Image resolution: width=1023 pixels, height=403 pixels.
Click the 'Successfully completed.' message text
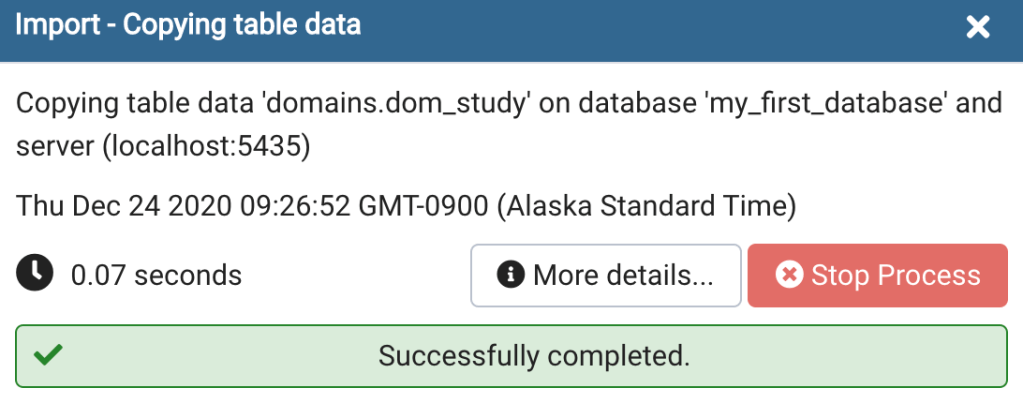(534, 356)
